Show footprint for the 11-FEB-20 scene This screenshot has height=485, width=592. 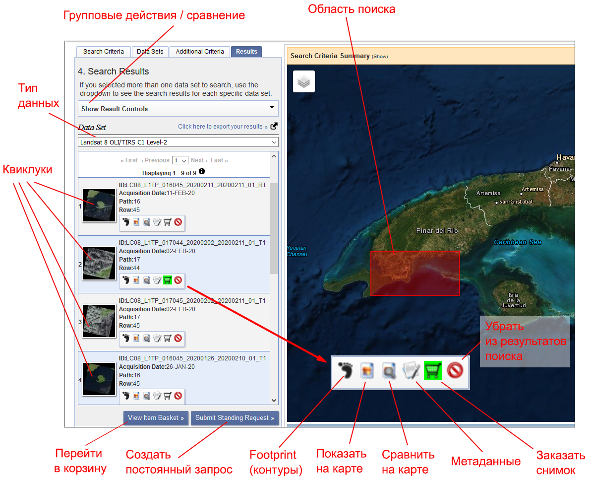[x=126, y=222]
